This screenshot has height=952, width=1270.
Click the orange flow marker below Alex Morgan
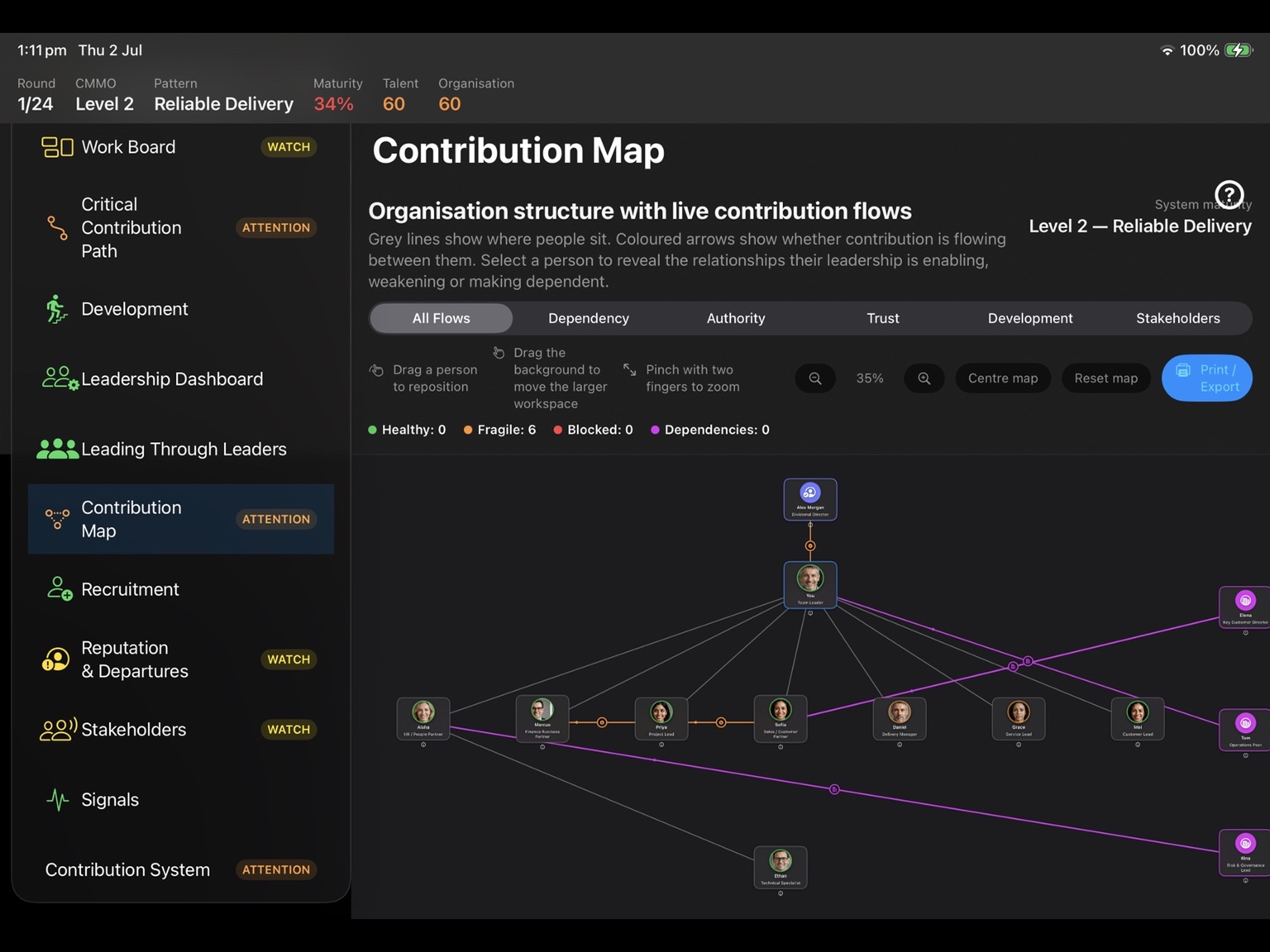click(x=810, y=545)
